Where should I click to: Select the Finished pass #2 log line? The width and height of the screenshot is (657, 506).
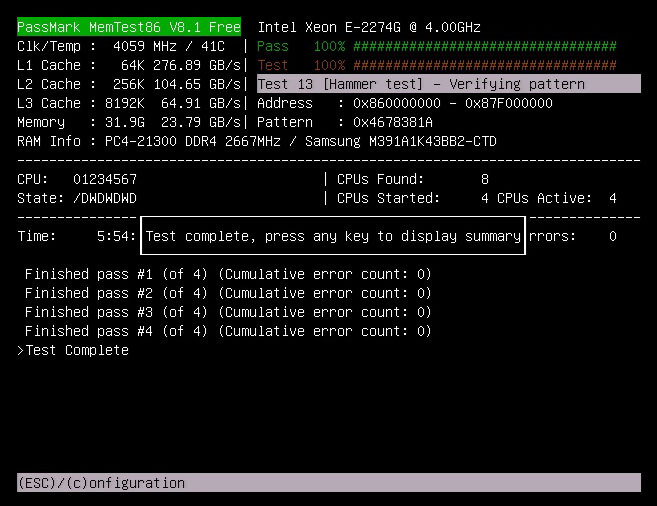click(x=228, y=293)
